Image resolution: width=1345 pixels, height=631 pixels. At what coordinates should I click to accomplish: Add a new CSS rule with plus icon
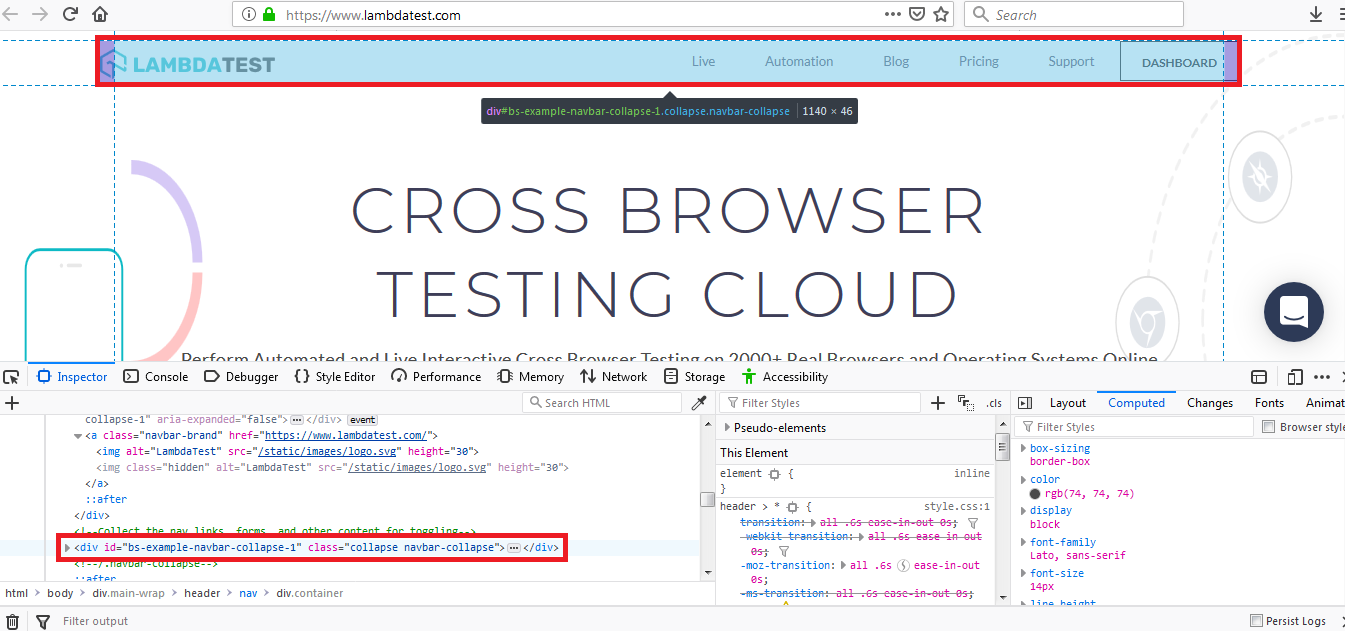[x=937, y=402]
